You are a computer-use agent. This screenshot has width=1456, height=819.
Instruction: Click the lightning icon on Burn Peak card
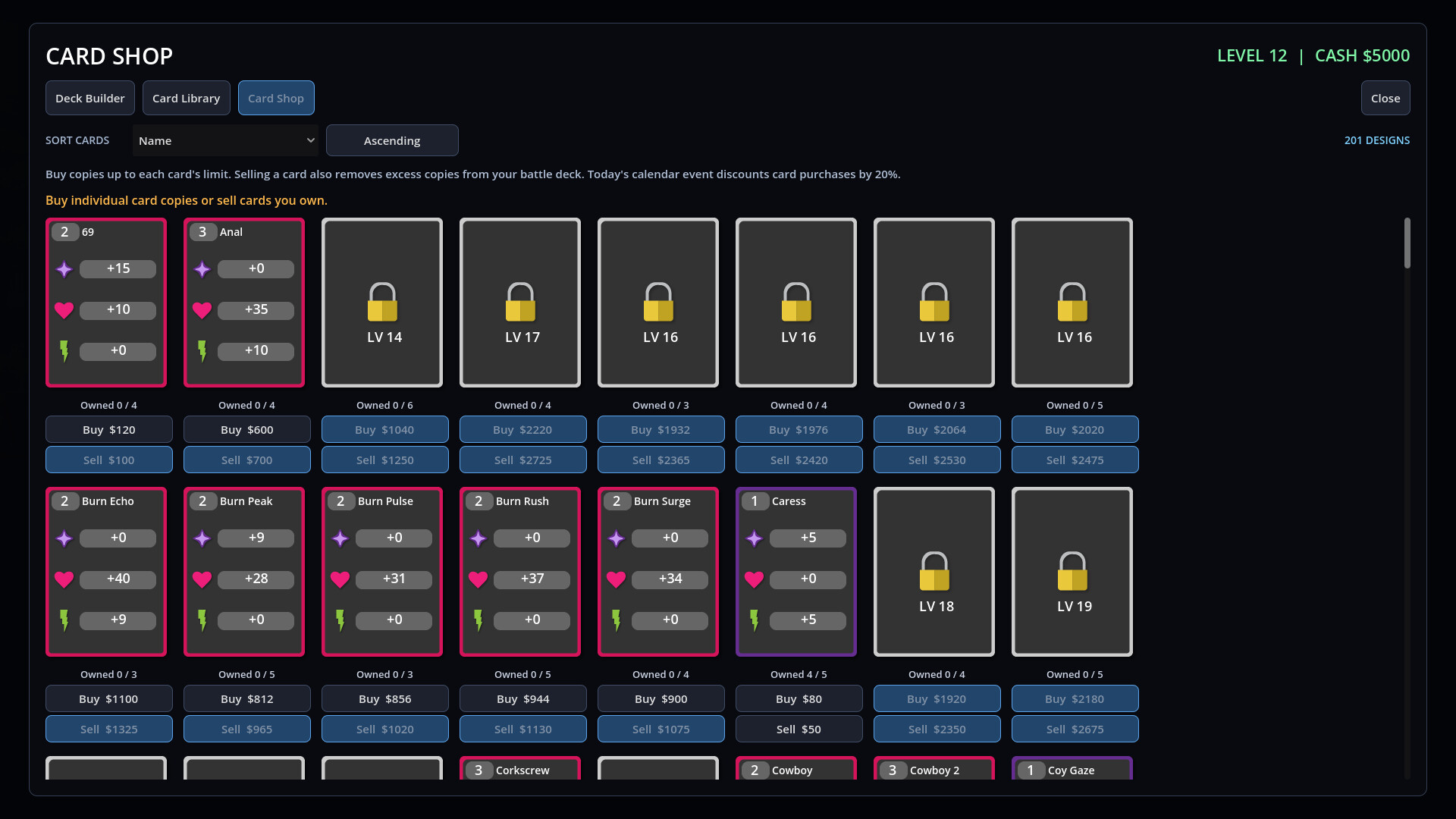202,620
